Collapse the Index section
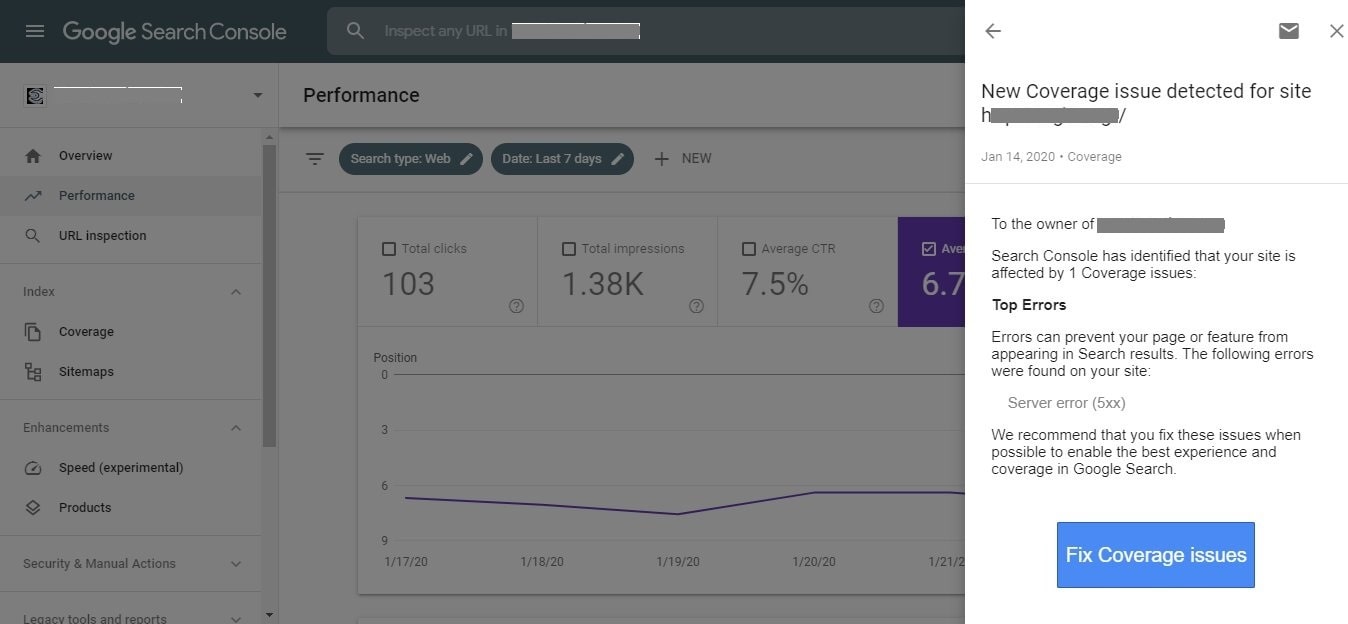This screenshot has width=1348, height=624. (x=236, y=292)
